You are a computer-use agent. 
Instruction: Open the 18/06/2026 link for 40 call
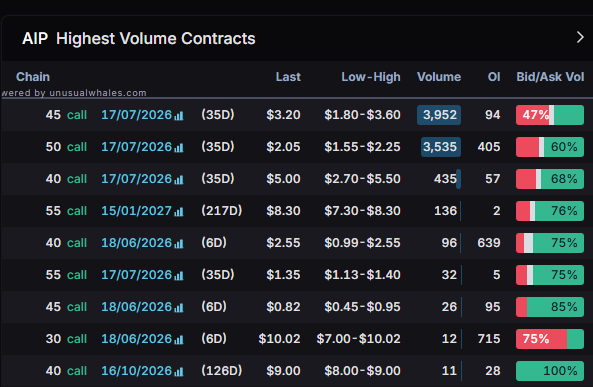pos(137,243)
